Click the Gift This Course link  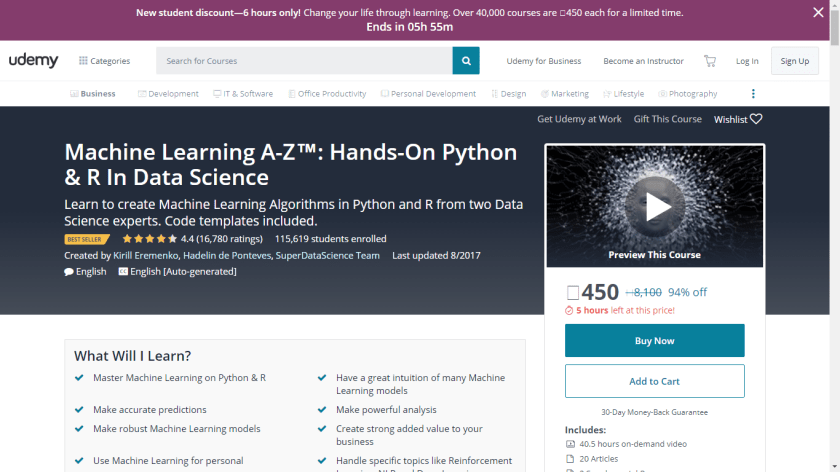click(x=667, y=119)
